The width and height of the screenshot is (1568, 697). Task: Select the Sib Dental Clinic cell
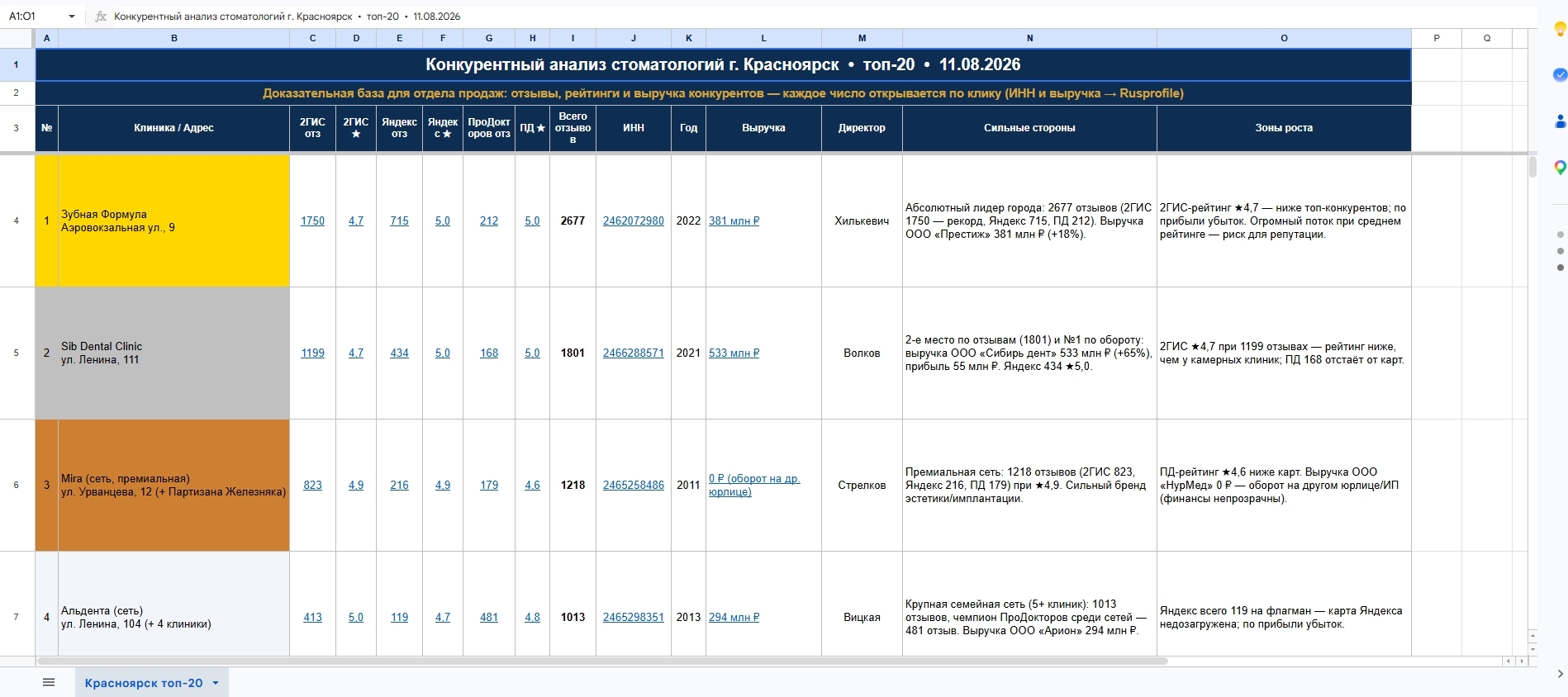tap(173, 353)
